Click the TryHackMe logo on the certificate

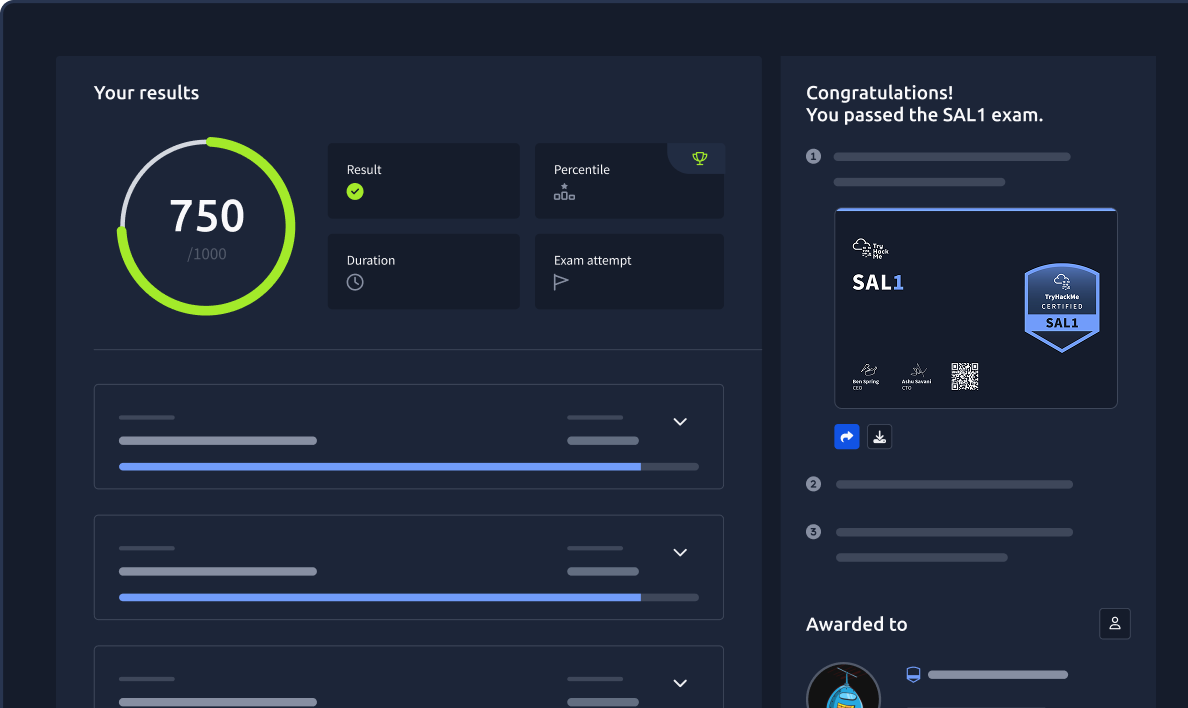click(x=871, y=248)
